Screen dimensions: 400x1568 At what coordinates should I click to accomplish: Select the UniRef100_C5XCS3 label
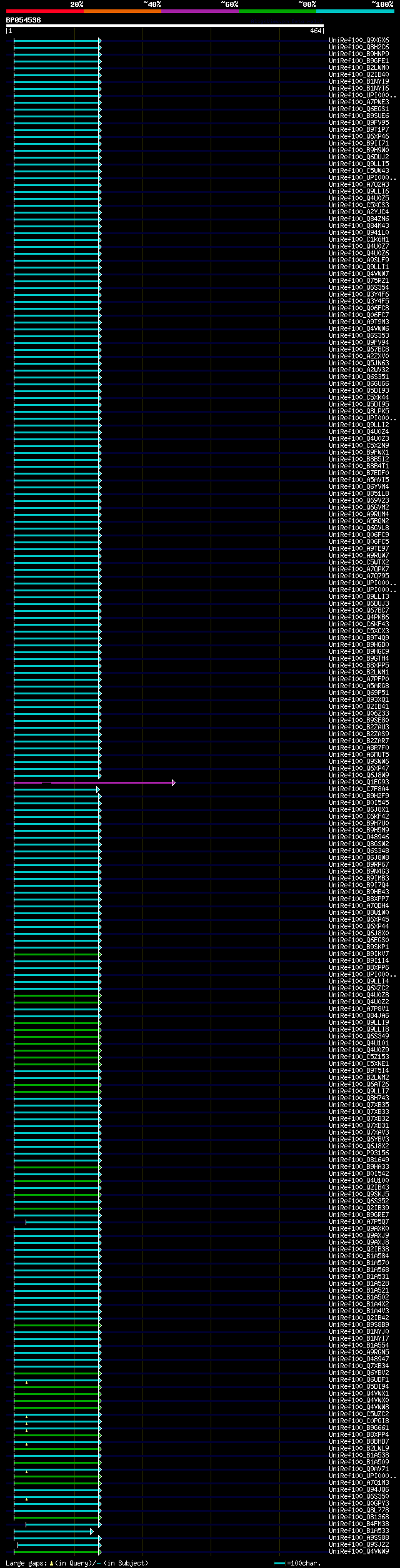click(x=359, y=205)
